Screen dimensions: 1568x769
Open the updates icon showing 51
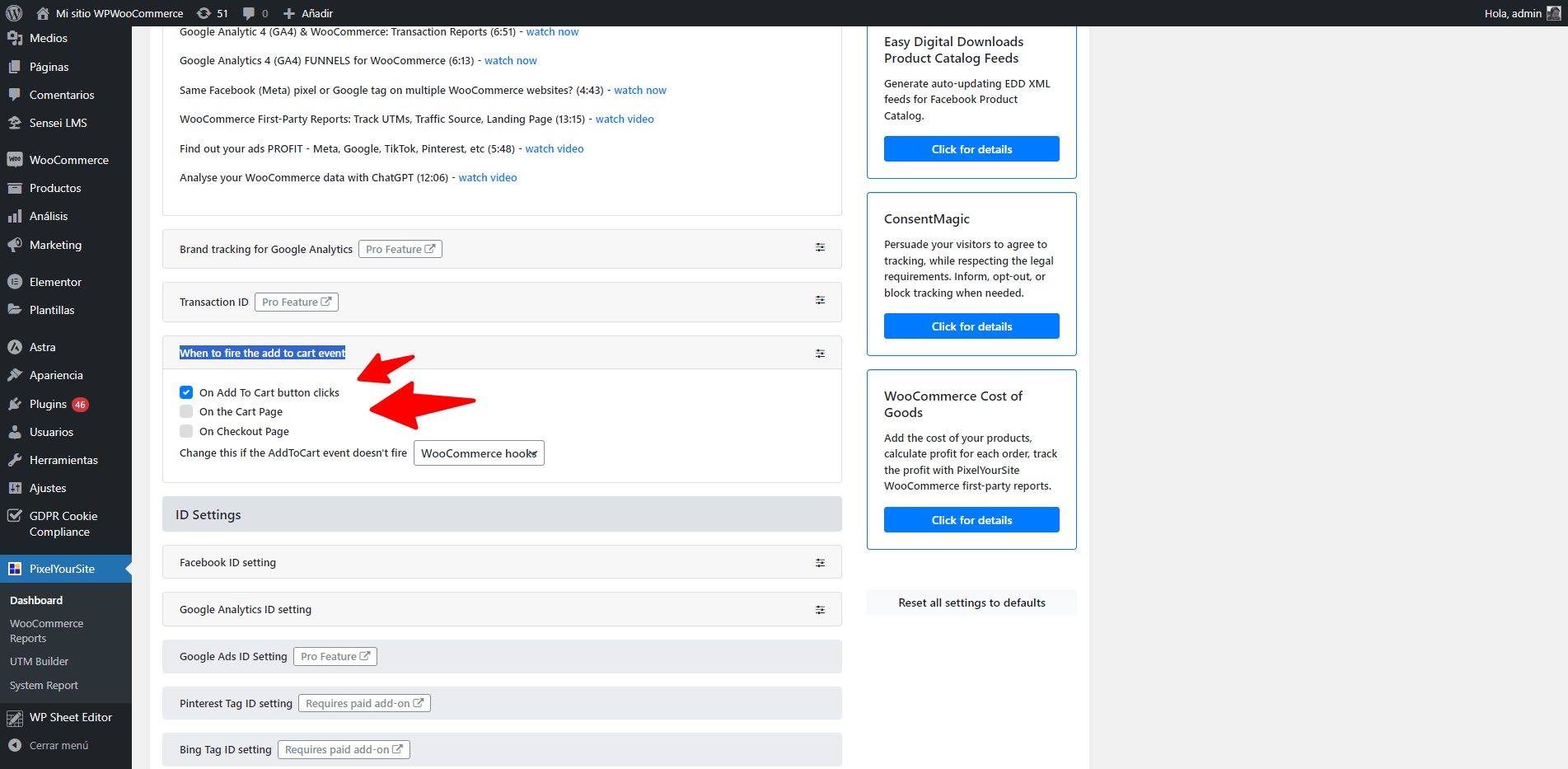tap(204, 13)
